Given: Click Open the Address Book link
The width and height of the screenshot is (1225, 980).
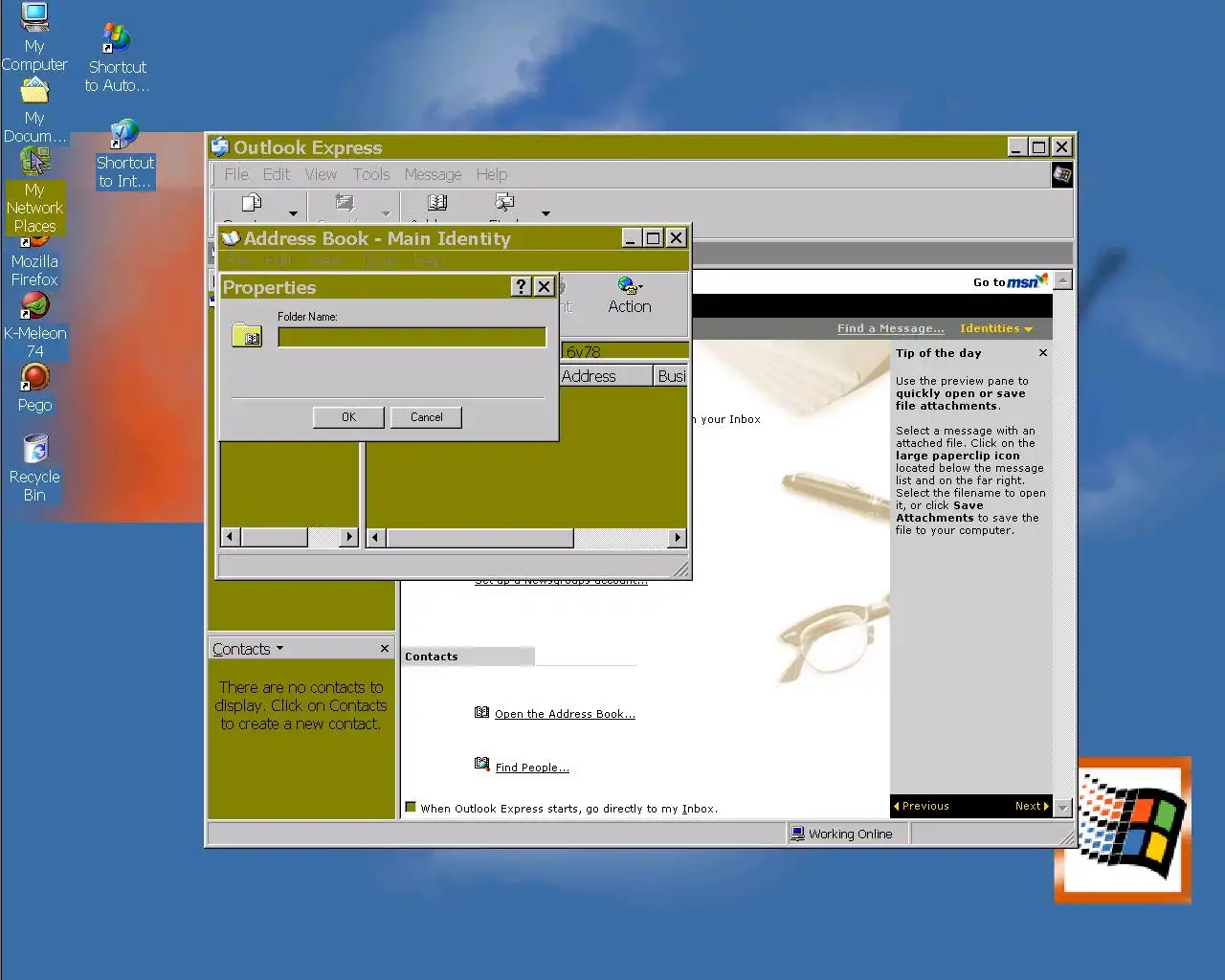Looking at the screenshot, I should click(565, 714).
